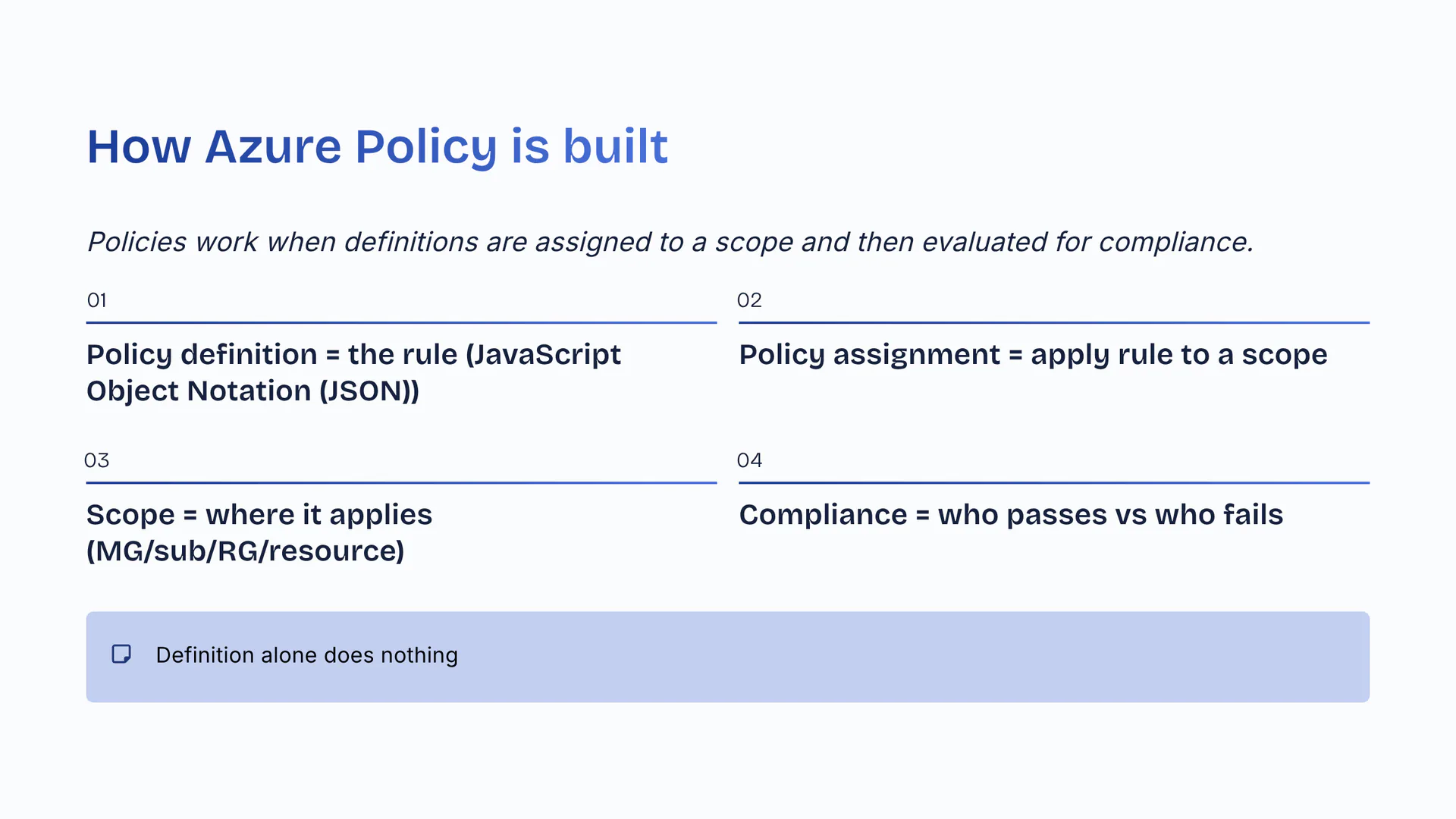Viewport: 1456px width, 819px height.
Task: Select the 'How Azure Policy is built' title
Action: click(x=377, y=146)
